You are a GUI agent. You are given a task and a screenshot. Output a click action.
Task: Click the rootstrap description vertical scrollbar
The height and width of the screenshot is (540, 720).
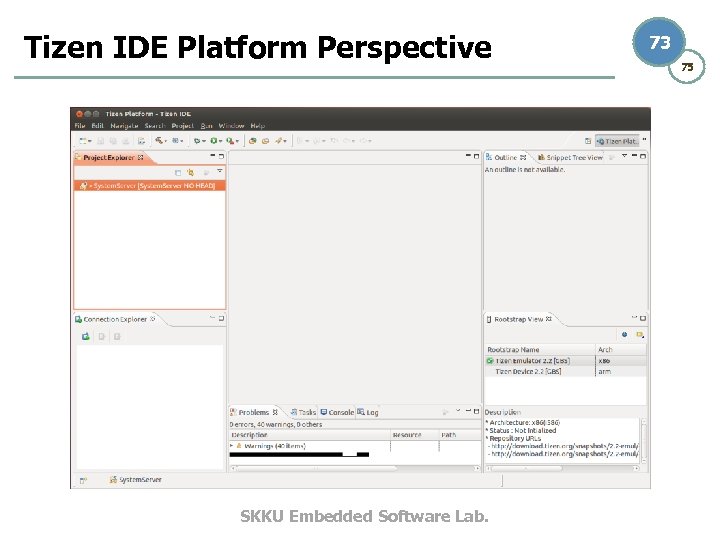coord(644,440)
